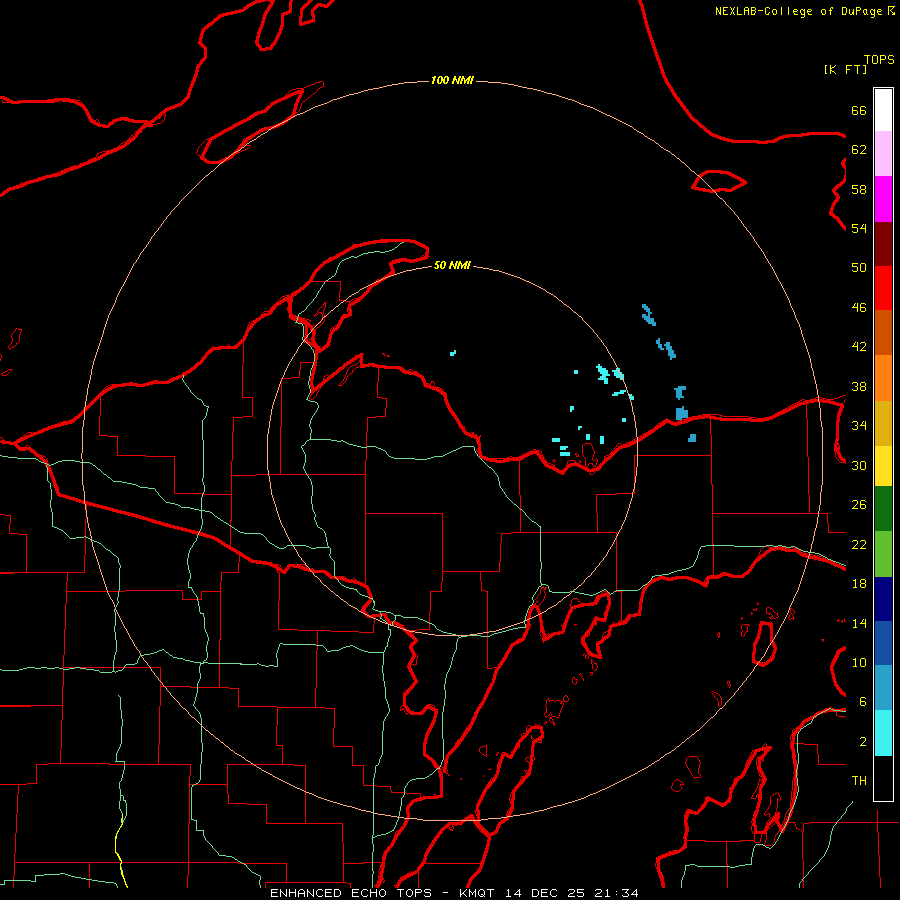Pick the magenta legend color block
This screenshot has width=900, height=900.
pos(883,199)
